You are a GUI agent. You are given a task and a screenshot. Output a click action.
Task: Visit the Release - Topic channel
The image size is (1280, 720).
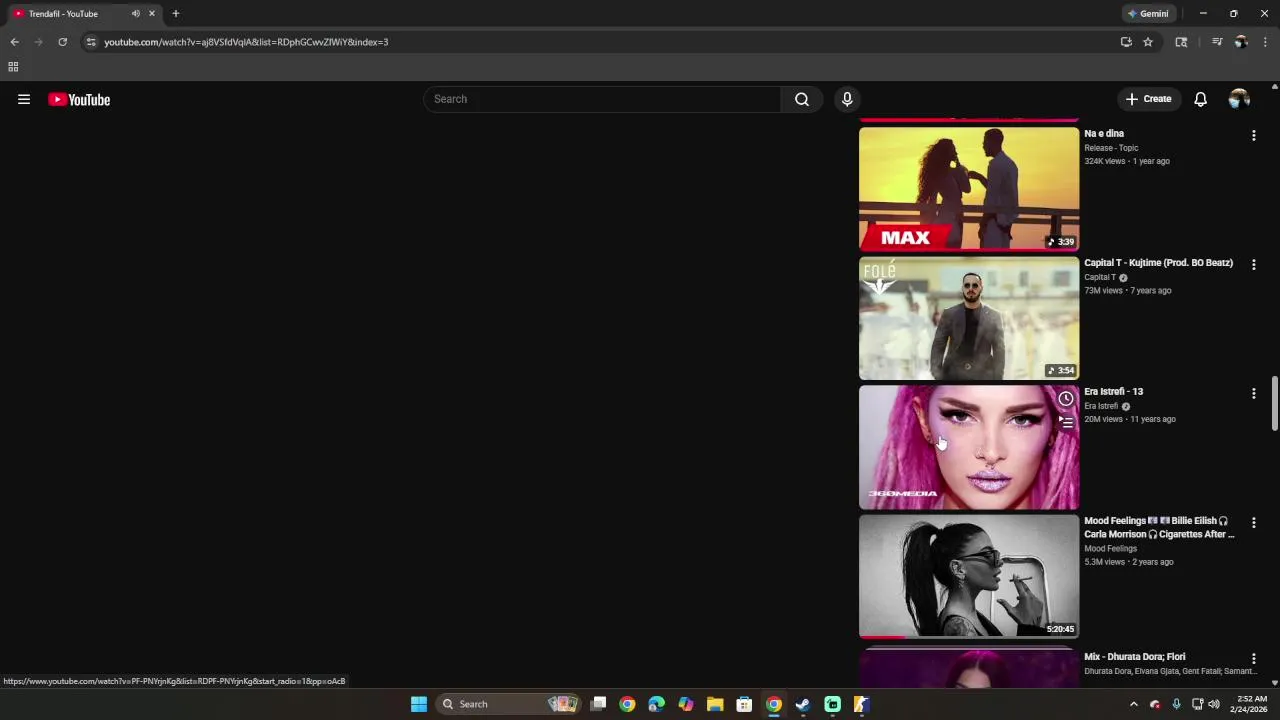(x=1111, y=148)
